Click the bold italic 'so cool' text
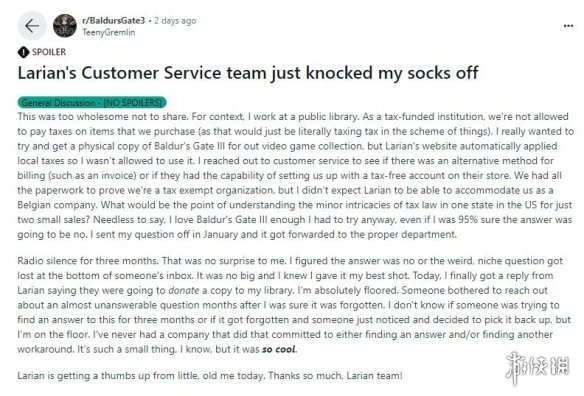This screenshot has height=396, width=584. 279,349
